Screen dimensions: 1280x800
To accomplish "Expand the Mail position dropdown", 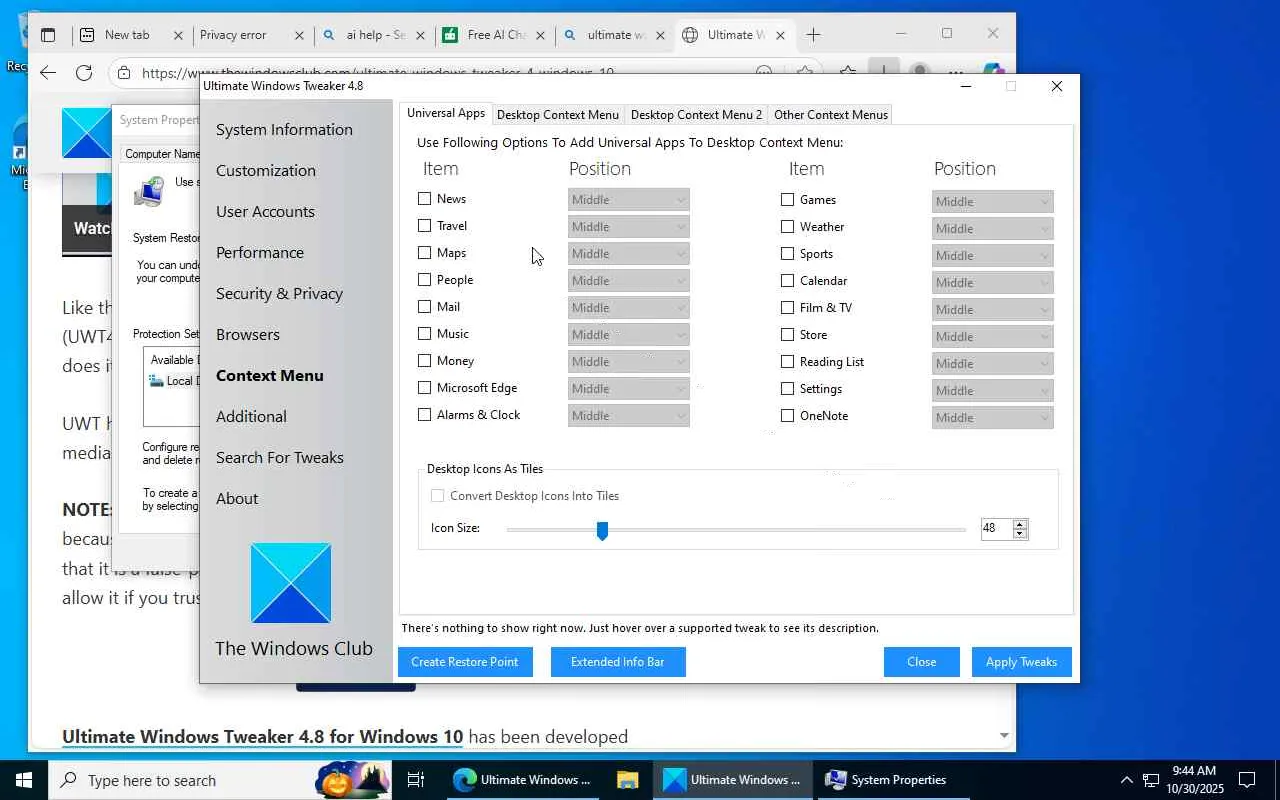I will (x=628, y=308).
